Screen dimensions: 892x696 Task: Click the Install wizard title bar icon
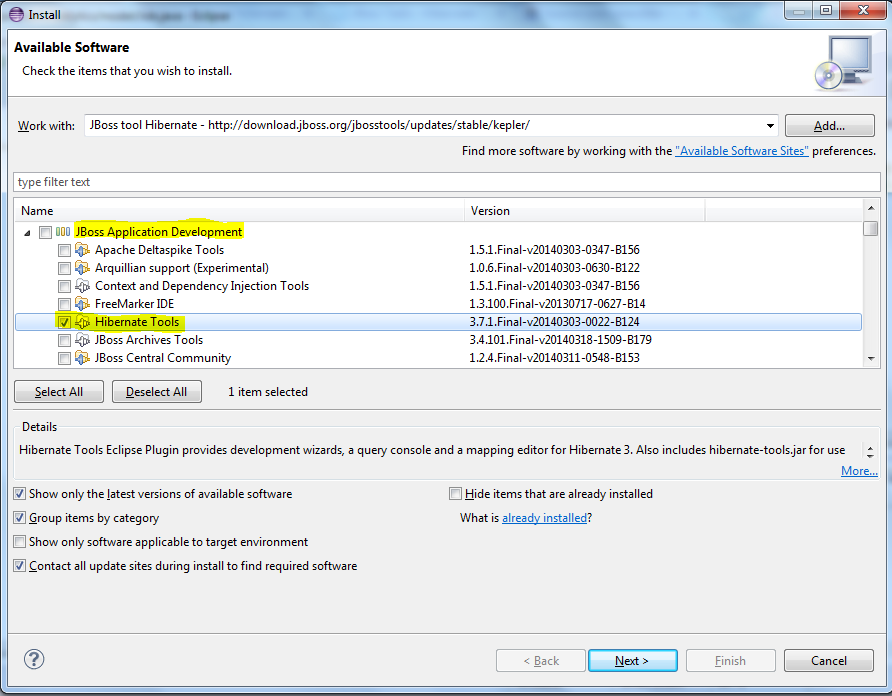15,15
